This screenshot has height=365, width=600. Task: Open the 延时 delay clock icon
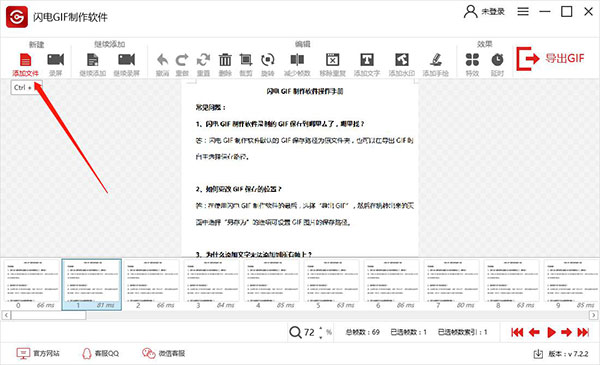coord(497,60)
